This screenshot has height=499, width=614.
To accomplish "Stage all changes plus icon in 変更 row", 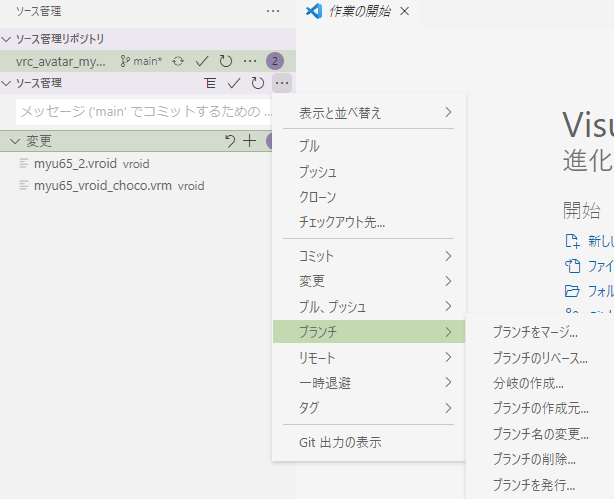I will (x=249, y=141).
